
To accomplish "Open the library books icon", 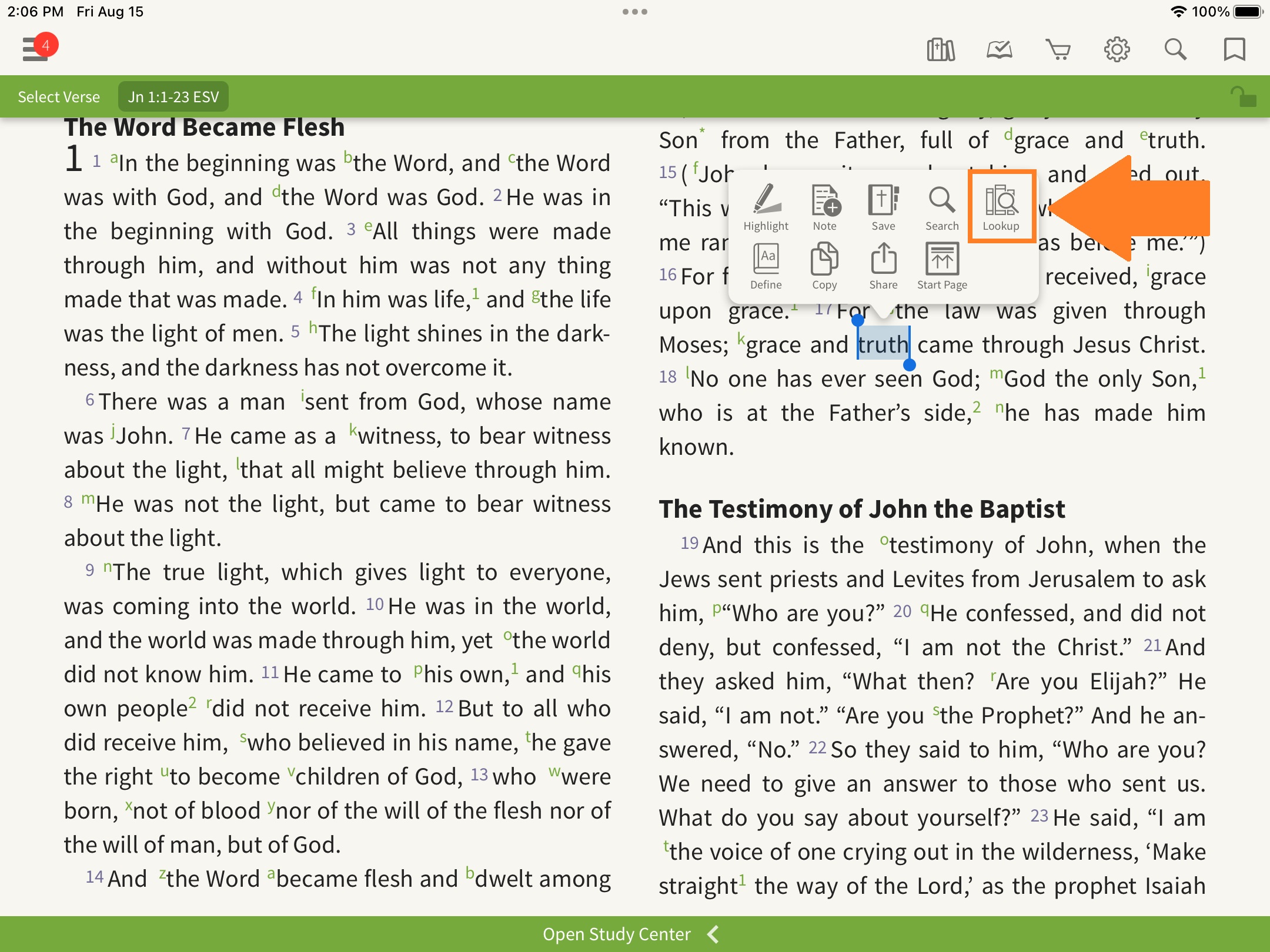I will (x=941, y=49).
